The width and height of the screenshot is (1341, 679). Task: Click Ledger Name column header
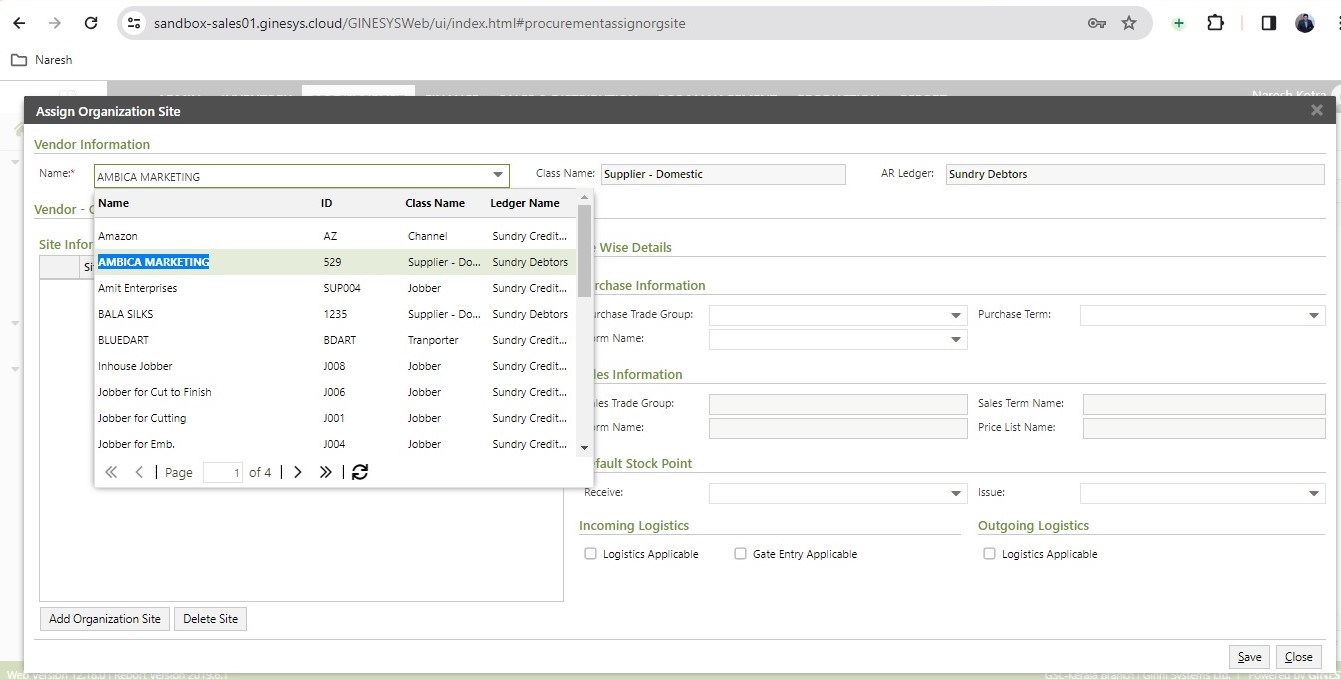point(525,203)
